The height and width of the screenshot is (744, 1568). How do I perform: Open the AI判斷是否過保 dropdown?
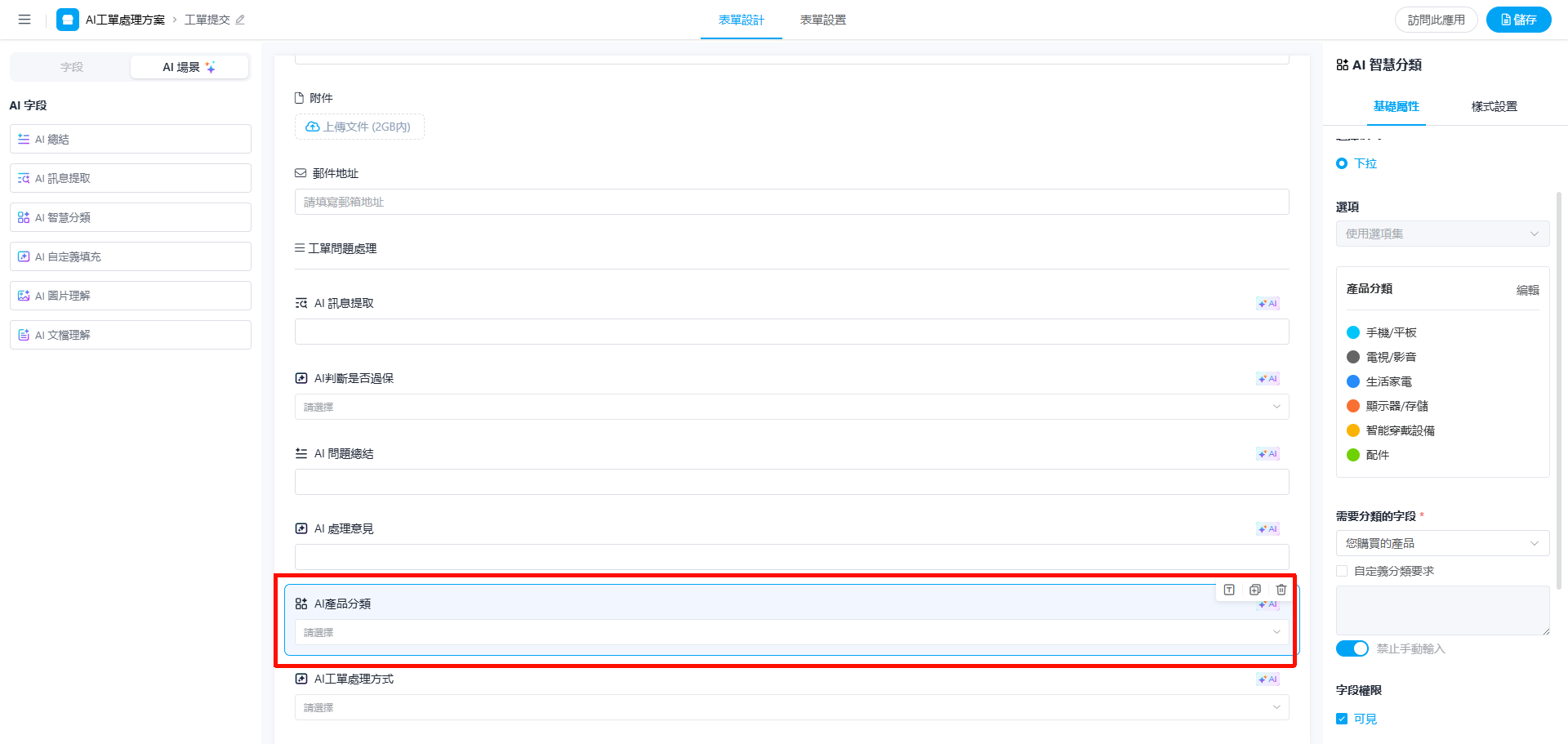(x=791, y=407)
